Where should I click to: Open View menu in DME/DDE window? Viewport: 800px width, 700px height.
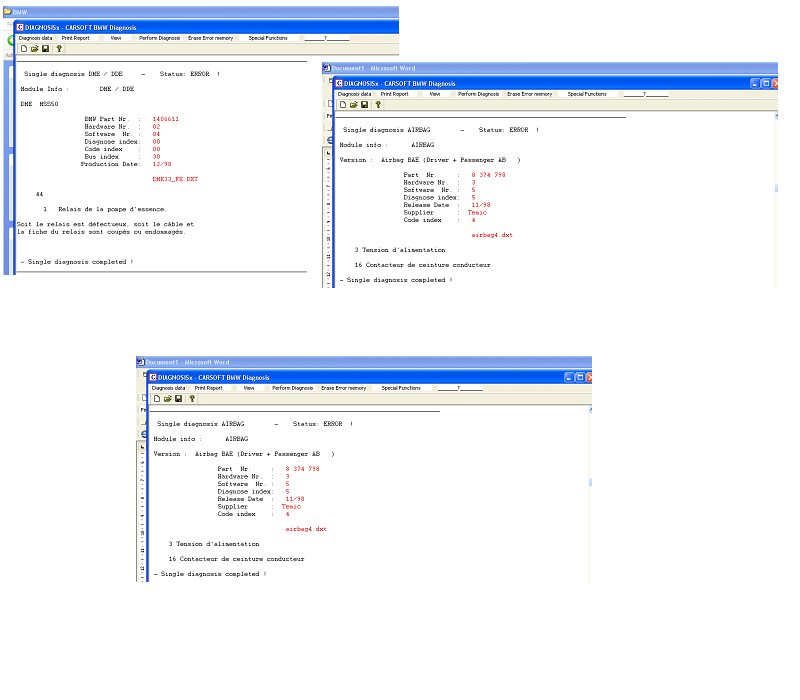click(116, 38)
